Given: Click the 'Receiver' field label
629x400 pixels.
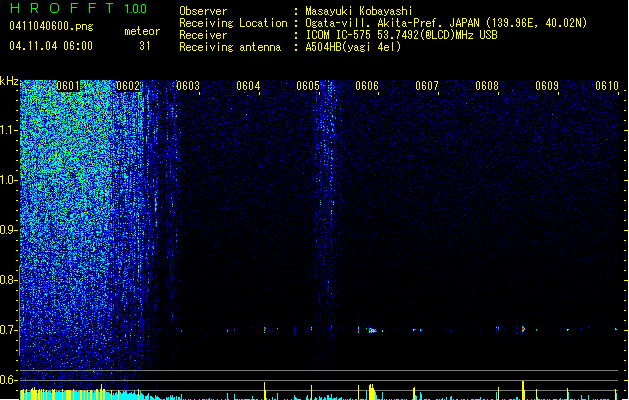Looking at the screenshot, I should pyautogui.click(x=203, y=35).
